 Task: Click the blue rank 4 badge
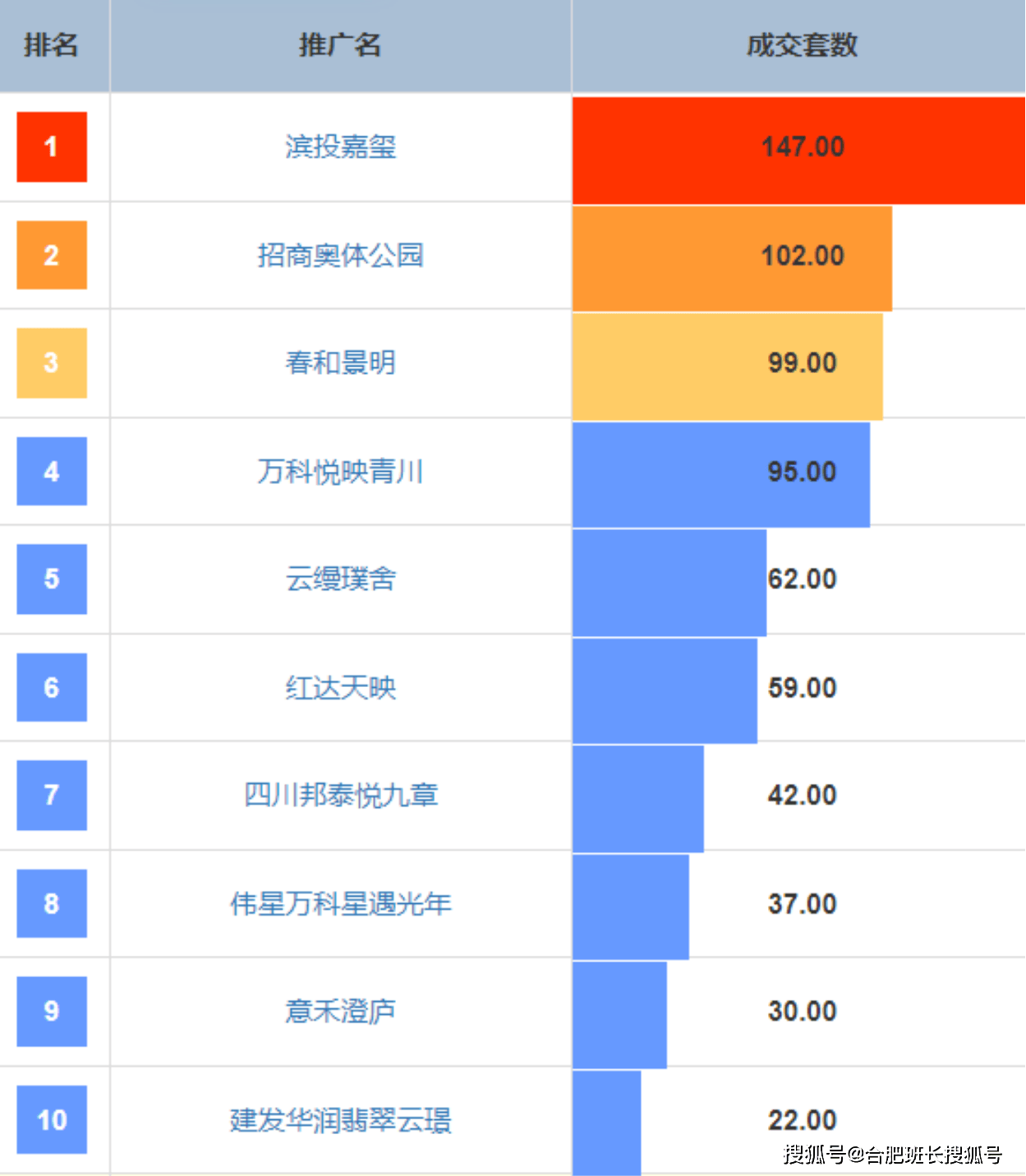[52, 472]
